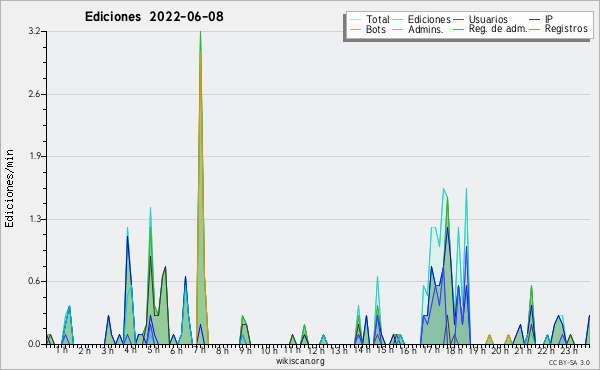Click the 'CC BY-SA 3.0' license text
The image size is (600, 370).
pyautogui.click(x=569, y=363)
